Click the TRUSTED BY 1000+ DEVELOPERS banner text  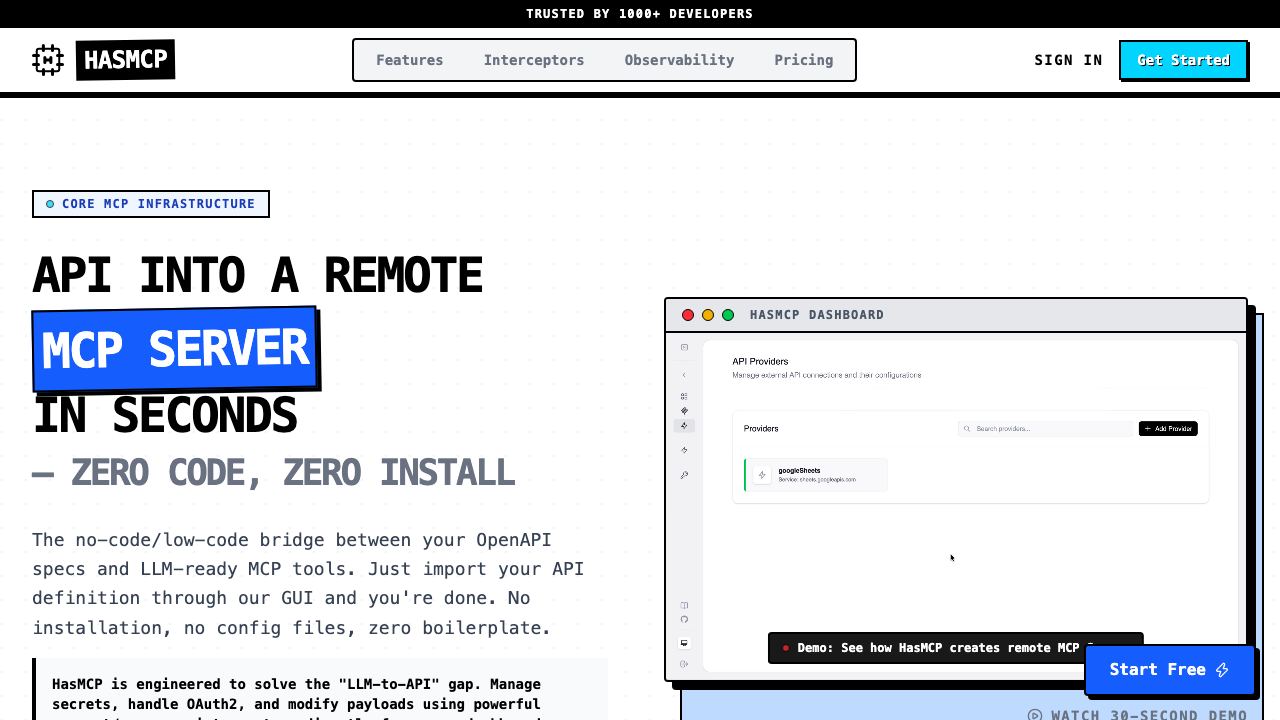(640, 14)
